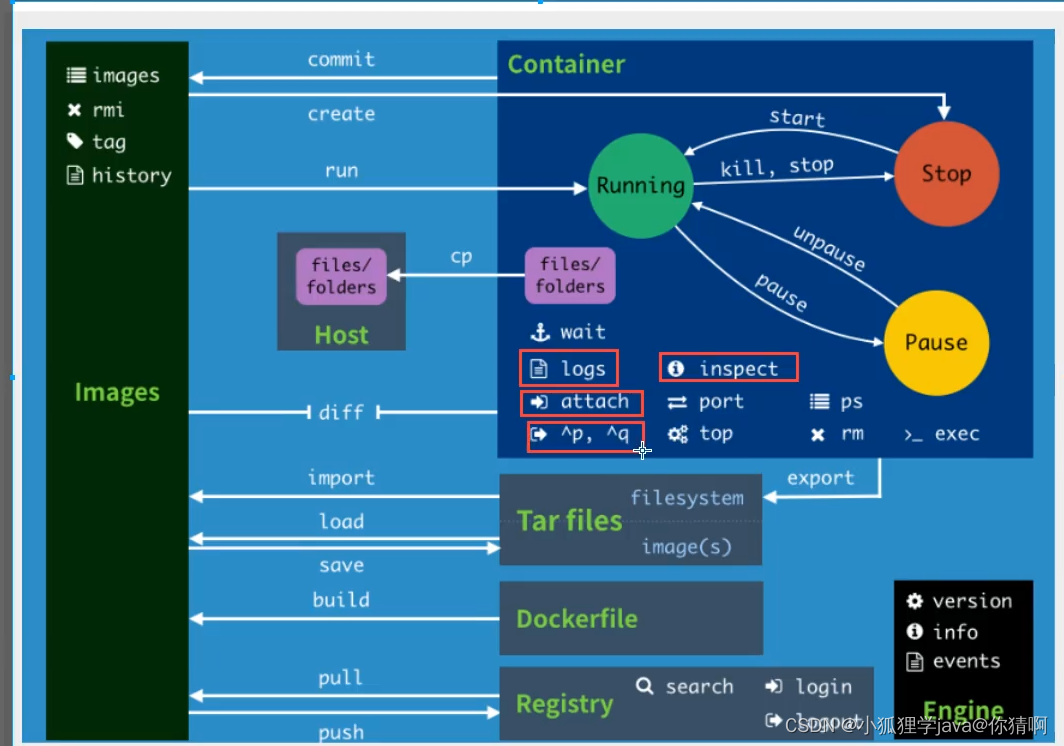
Task: Click the document icon beside history
Action: pyautogui.click(x=75, y=175)
